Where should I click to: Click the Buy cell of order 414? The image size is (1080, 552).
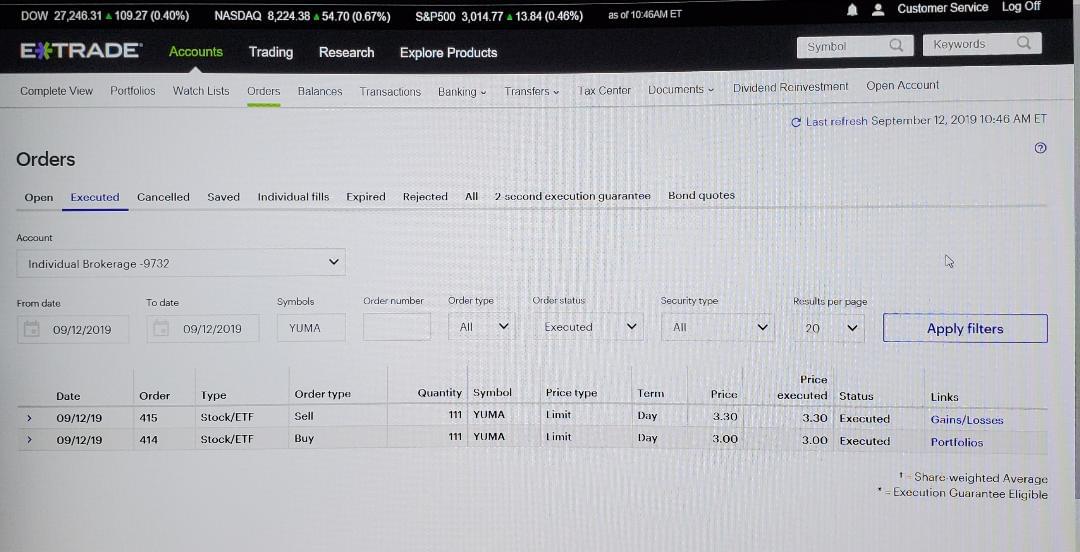point(304,438)
